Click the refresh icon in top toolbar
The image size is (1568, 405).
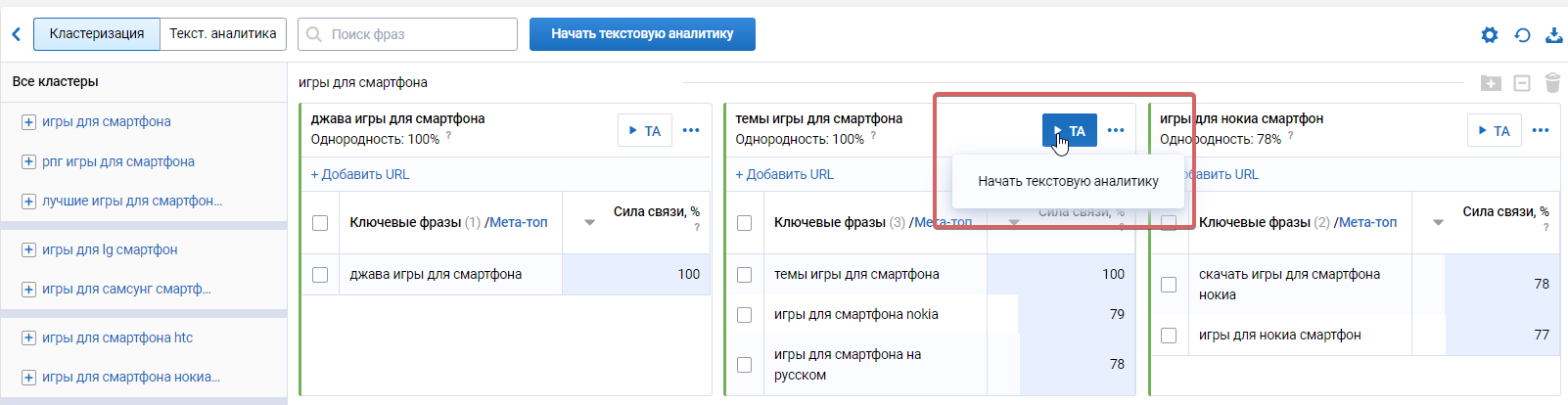click(x=1522, y=35)
